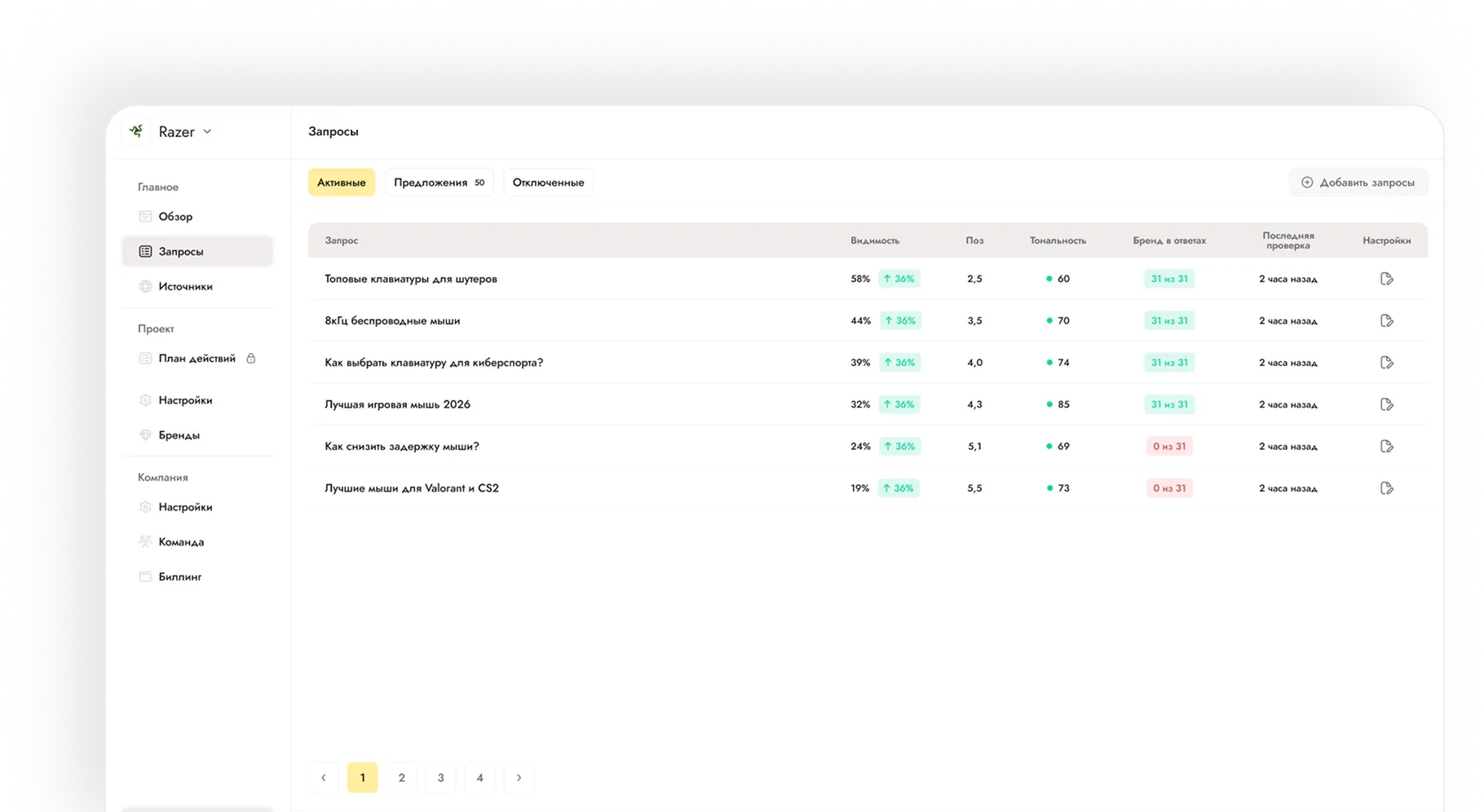Click the Тональность column header
This screenshot has height=812, width=1484.
click(1058, 241)
